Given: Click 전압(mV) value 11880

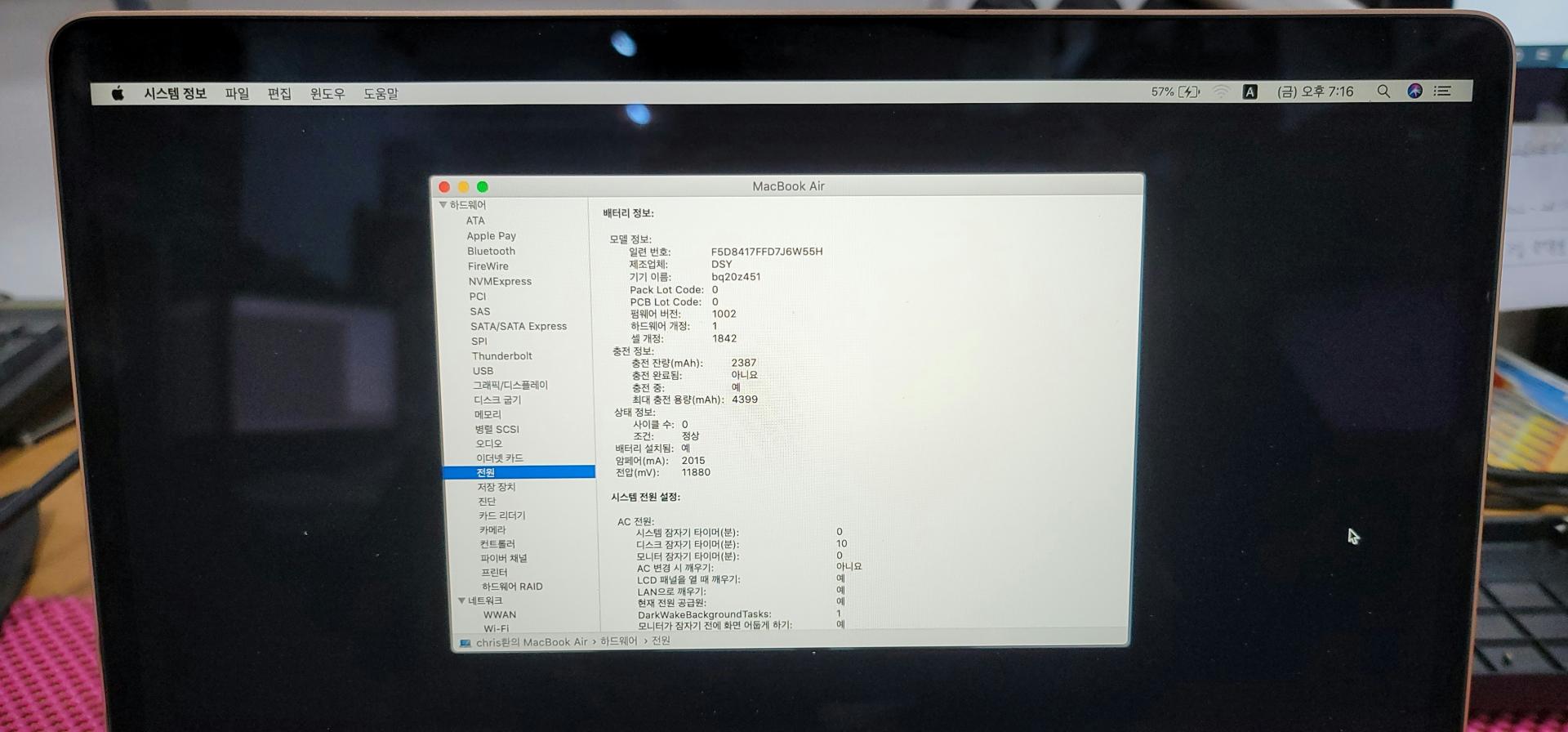Looking at the screenshot, I should [x=696, y=472].
